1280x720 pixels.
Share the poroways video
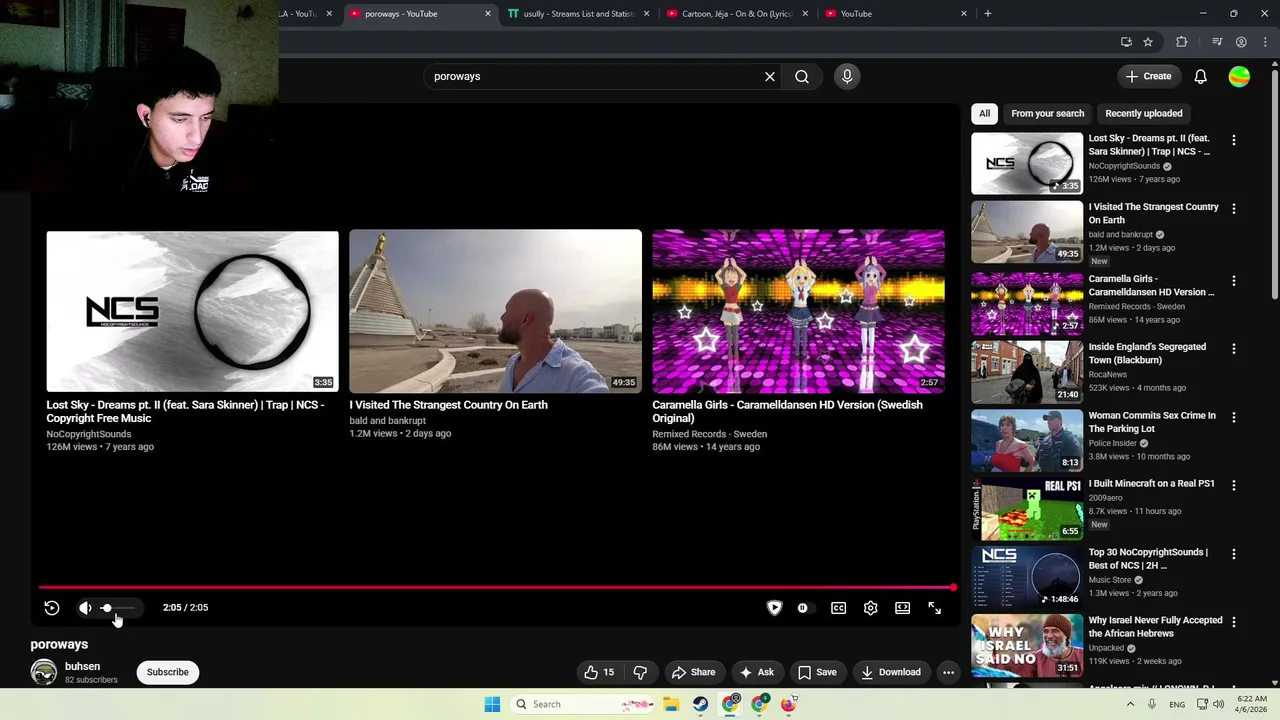pyautogui.click(x=693, y=672)
